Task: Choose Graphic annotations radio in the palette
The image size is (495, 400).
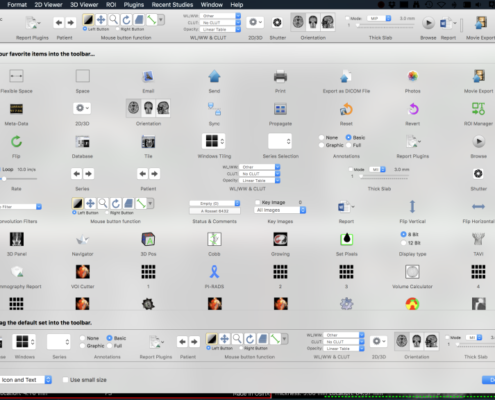Action: [x=322, y=145]
